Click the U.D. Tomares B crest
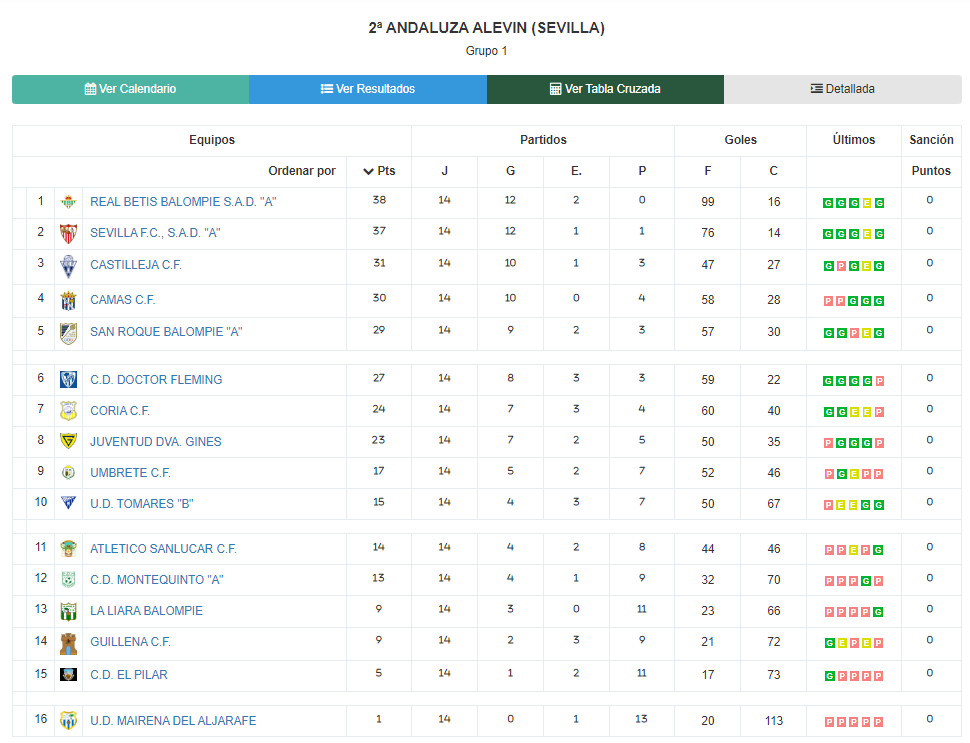This screenshot has width=970, height=743. pos(68,502)
